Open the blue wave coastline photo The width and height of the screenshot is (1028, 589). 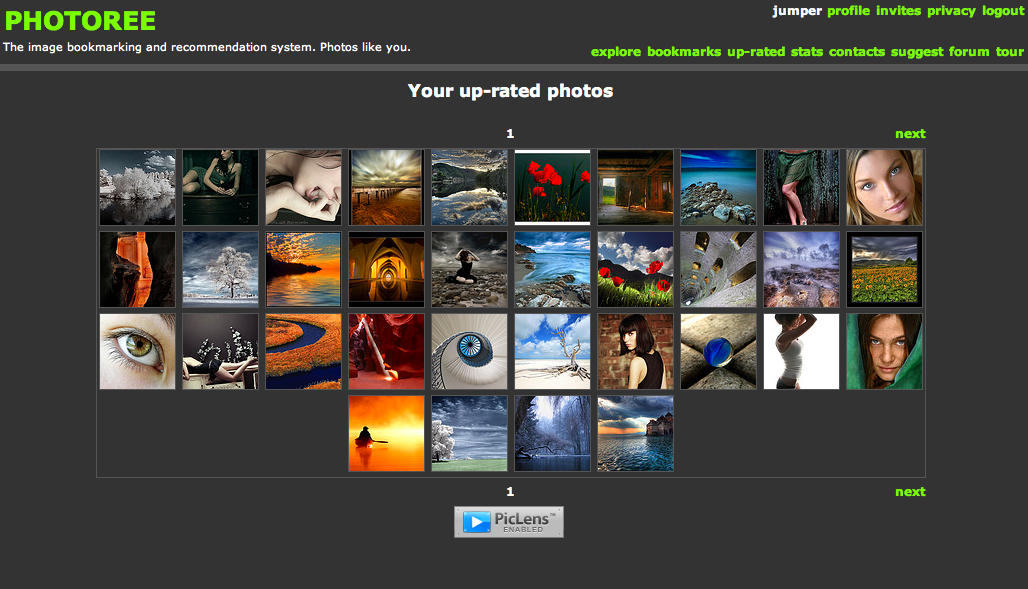[553, 270]
